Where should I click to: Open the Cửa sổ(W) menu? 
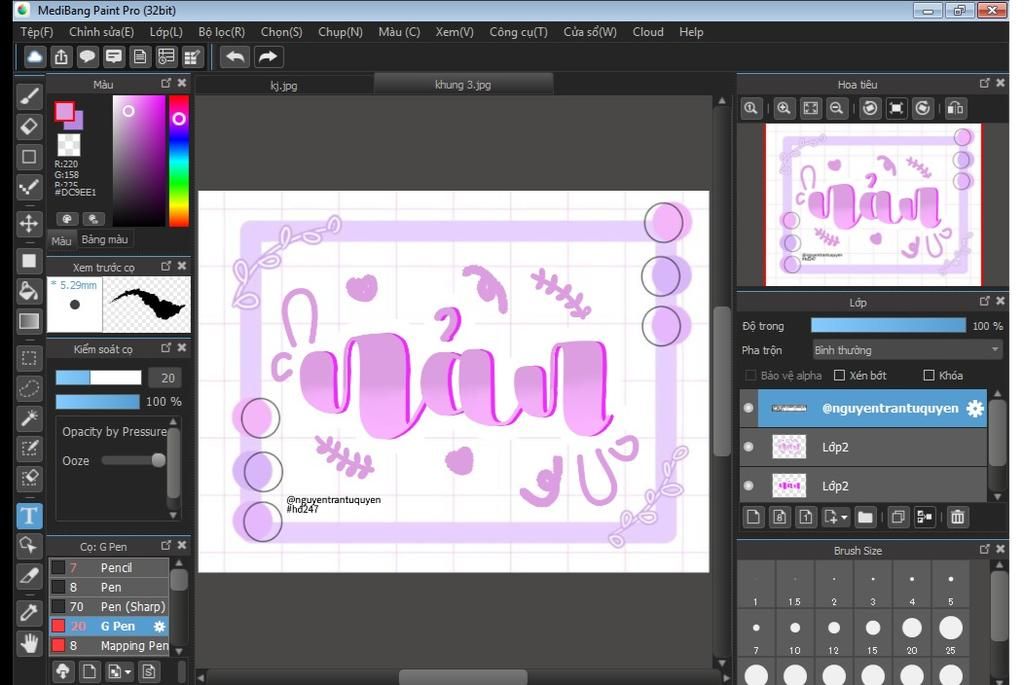tap(590, 32)
